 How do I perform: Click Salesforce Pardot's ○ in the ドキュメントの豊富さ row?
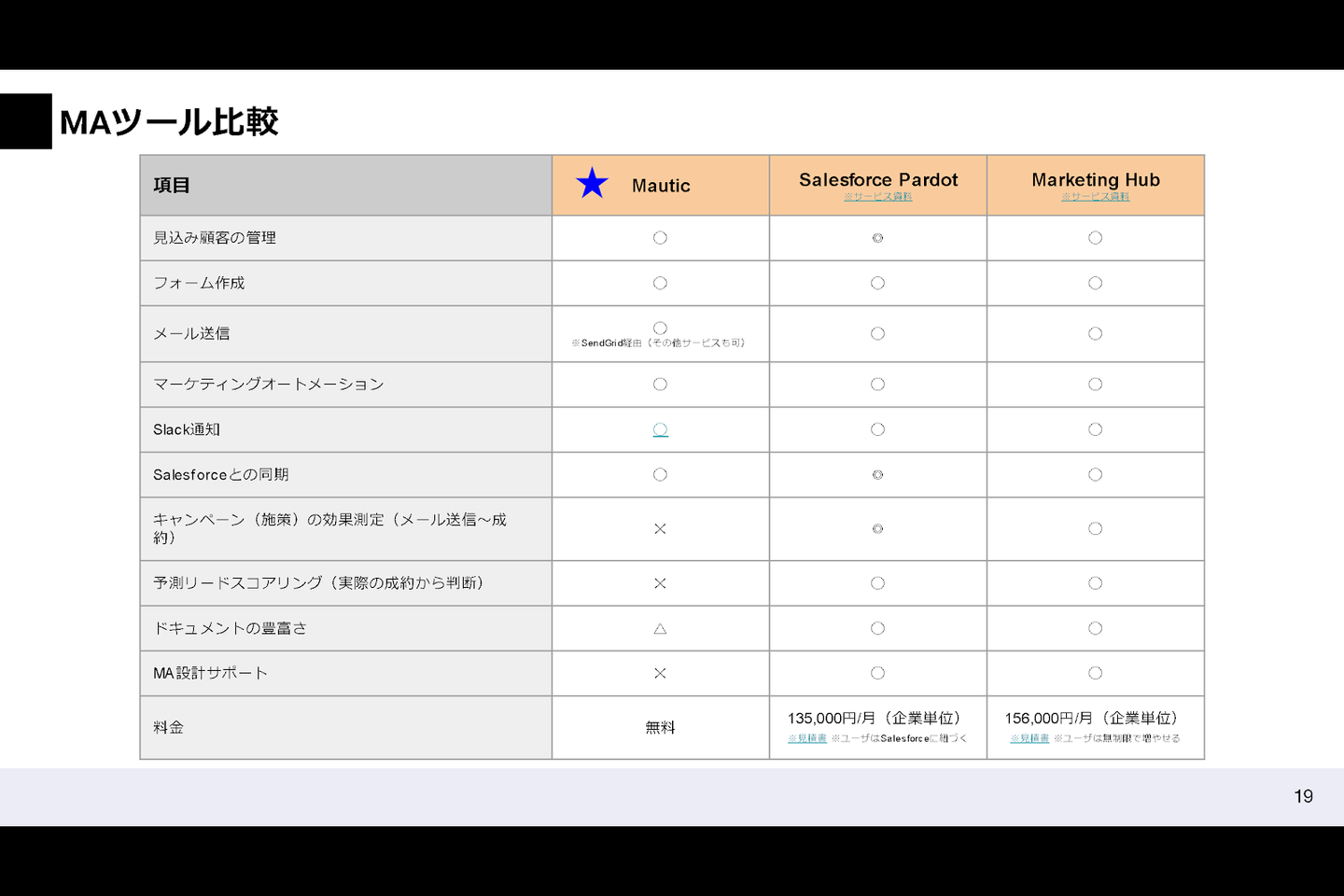(877, 628)
